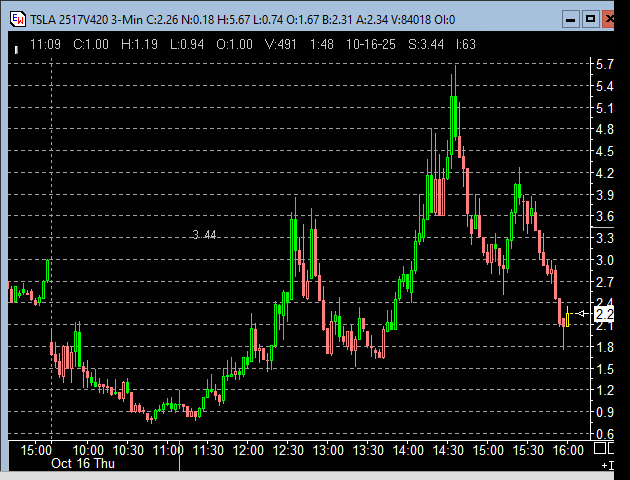Maximize the TSLA chart window

pos(590,17)
